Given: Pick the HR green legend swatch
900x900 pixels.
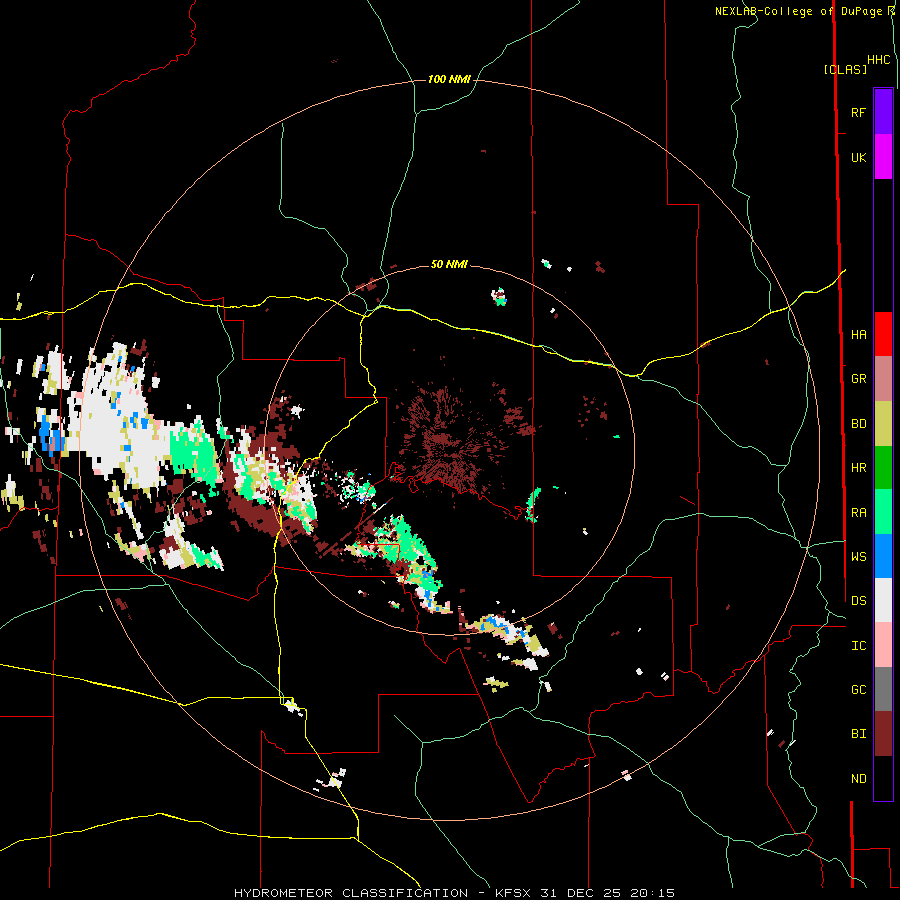Looking at the screenshot, I should 883,468.
